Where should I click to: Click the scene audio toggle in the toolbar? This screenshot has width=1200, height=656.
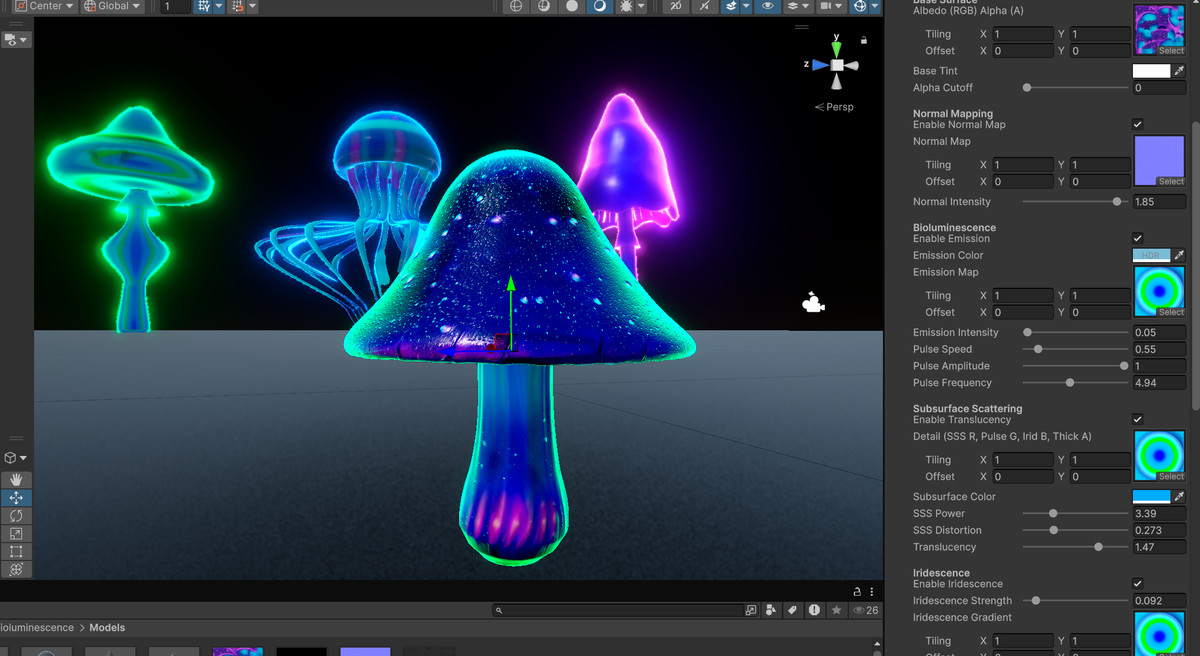coord(703,7)
